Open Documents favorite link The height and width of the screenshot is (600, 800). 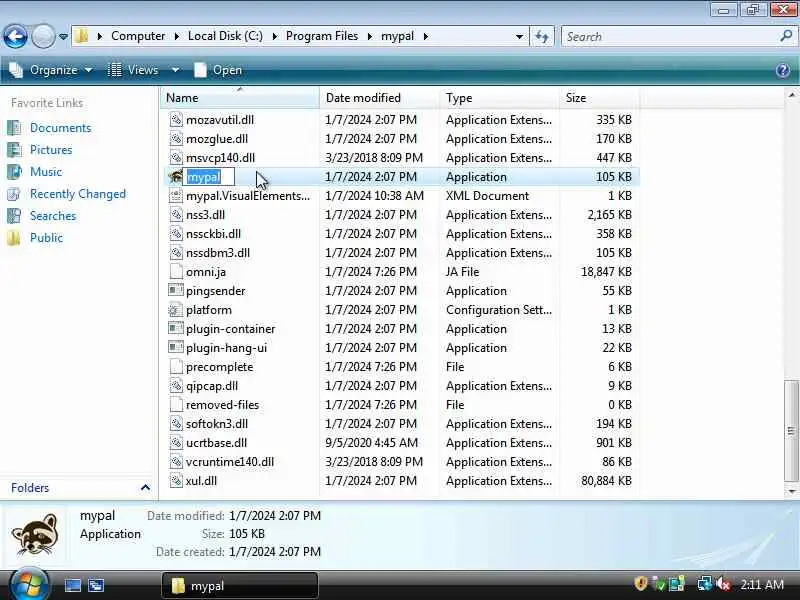click(60, 128)
